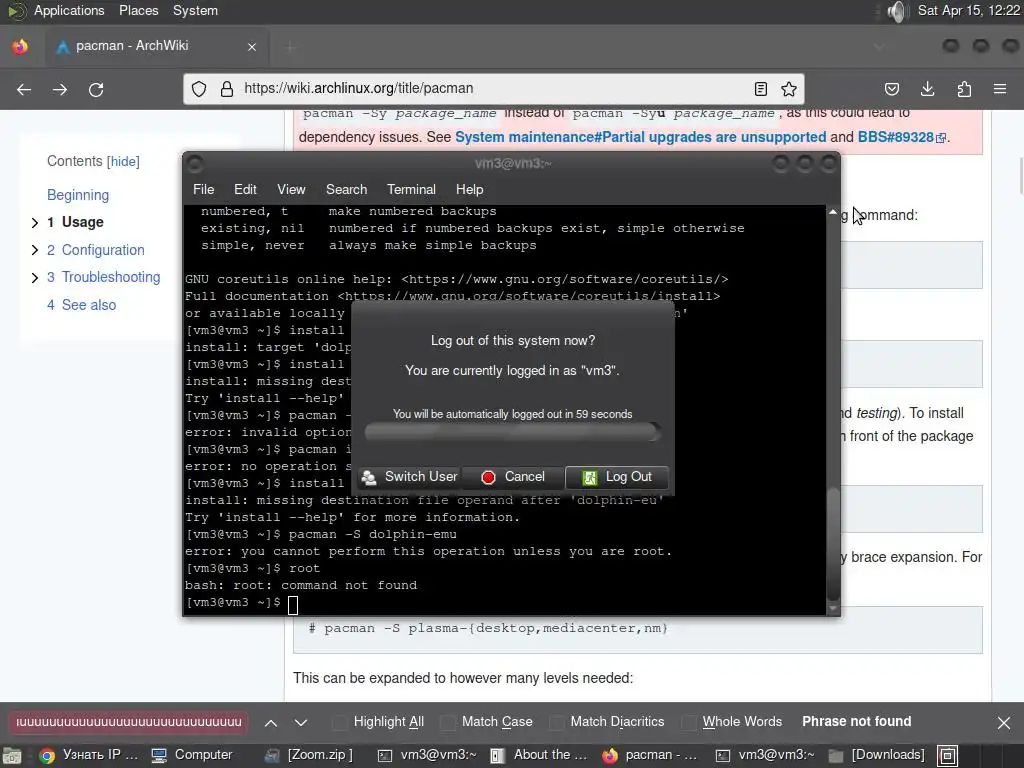This screenshot has height=768, width=1024.
Task: Click the terminal vertical scrollbar
Action: pos(833,542)
